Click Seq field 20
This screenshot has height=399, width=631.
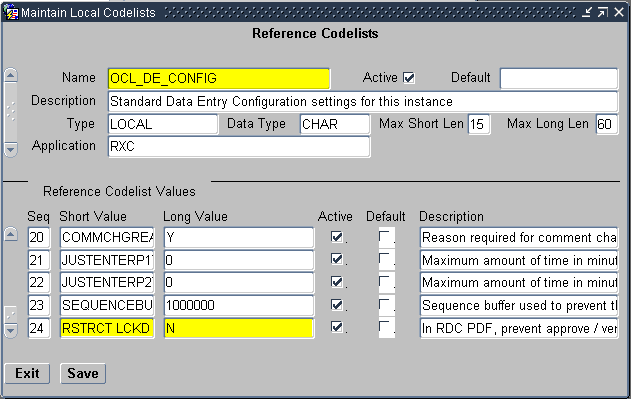pos(39,237)
